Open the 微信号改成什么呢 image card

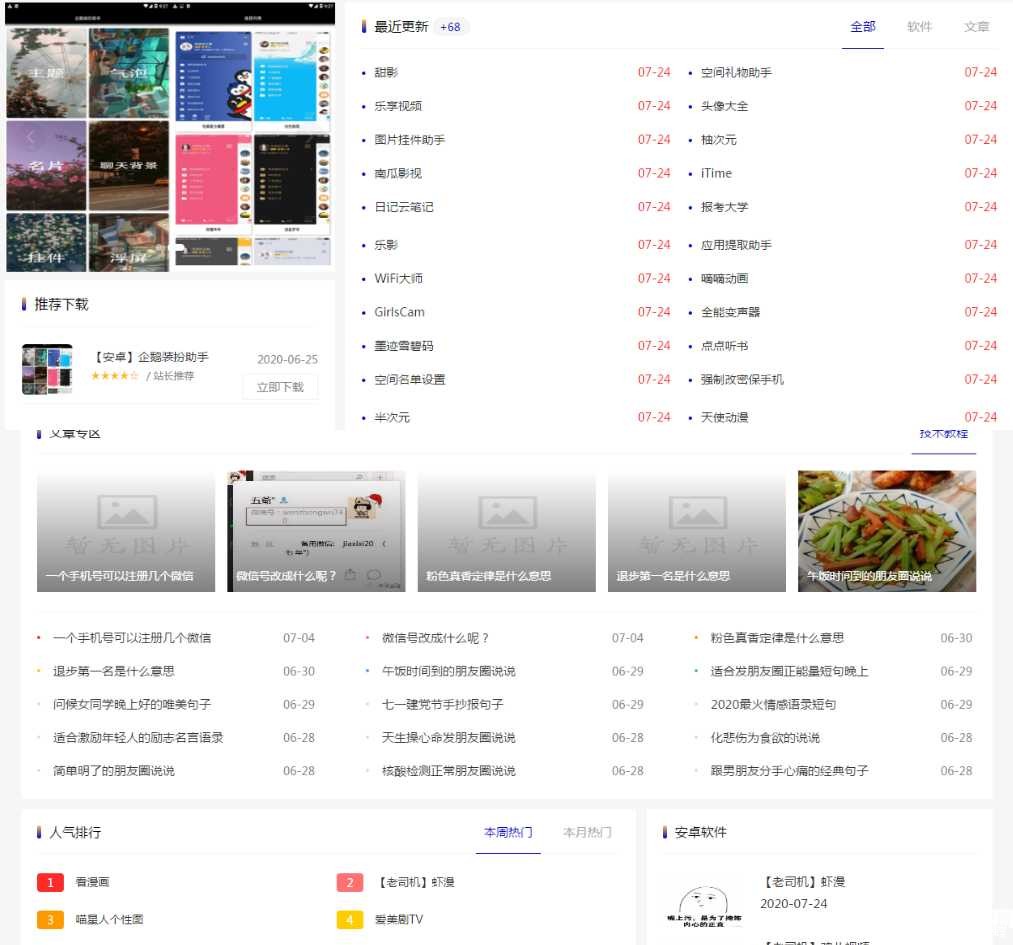317,531
